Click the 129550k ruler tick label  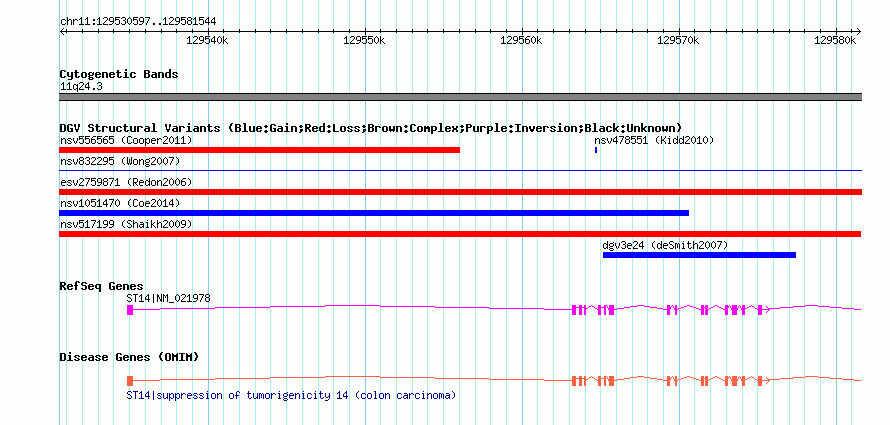point(364,40)
